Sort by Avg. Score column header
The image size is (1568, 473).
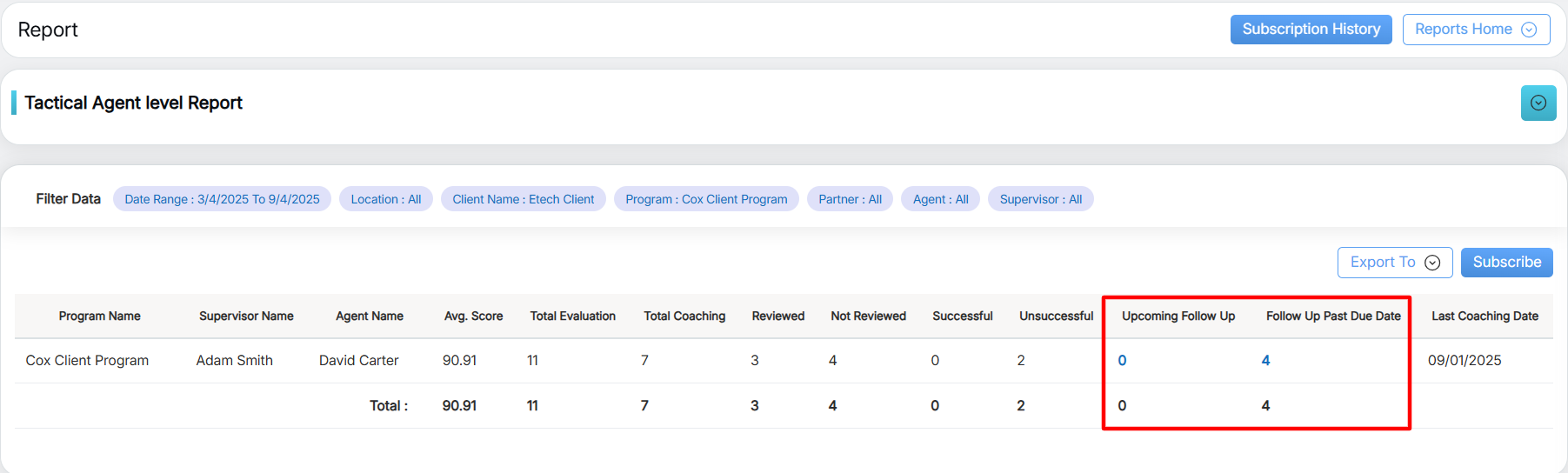tap(473, 316)
